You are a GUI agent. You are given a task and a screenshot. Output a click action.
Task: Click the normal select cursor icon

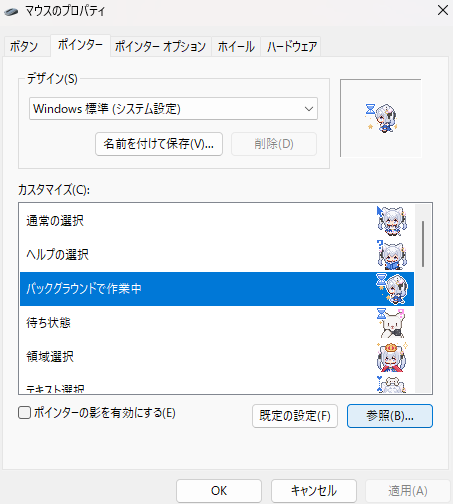point(392,221)
